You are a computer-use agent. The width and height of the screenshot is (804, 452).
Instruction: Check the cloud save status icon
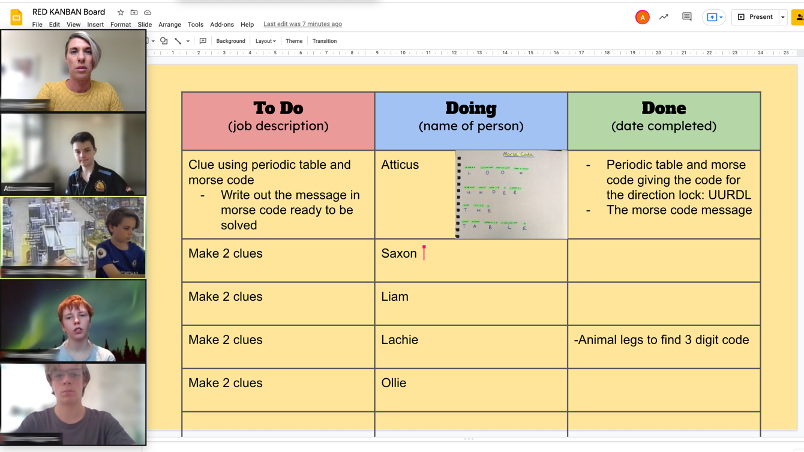click(x=148, y=12)
